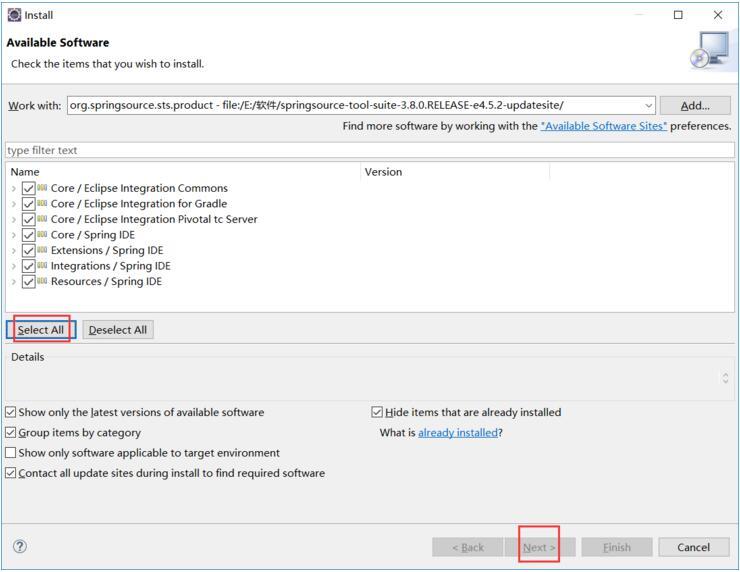Screen dimensions: 740x572
Task: Click category icon beside Core / Eclipse Integration Commons
Action: click(x=42, y=187)
